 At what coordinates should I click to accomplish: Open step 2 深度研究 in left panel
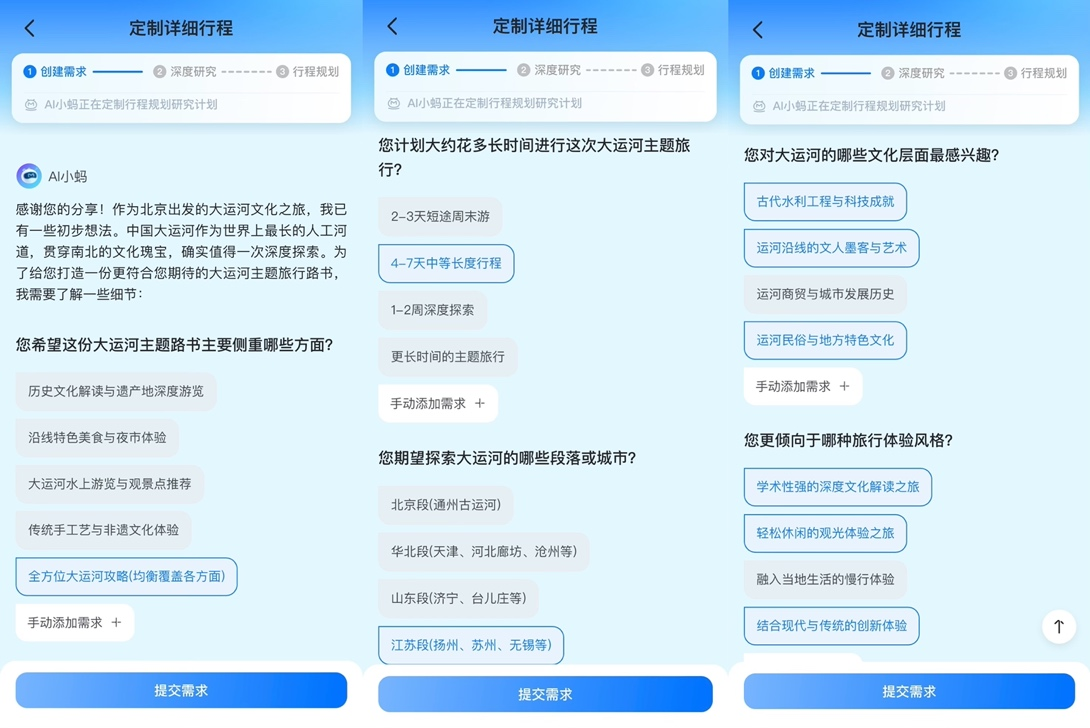point(185,72)
